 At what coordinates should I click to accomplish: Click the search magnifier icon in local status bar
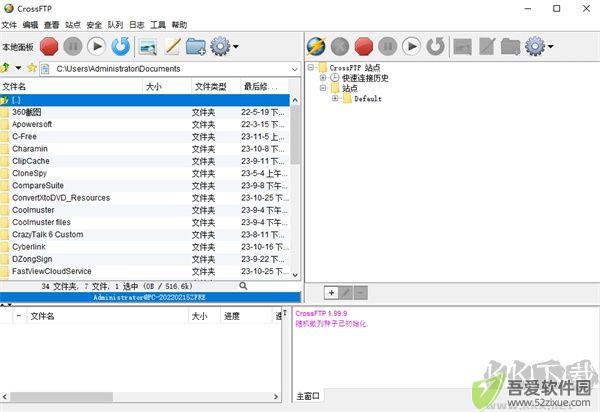(243, 286)
